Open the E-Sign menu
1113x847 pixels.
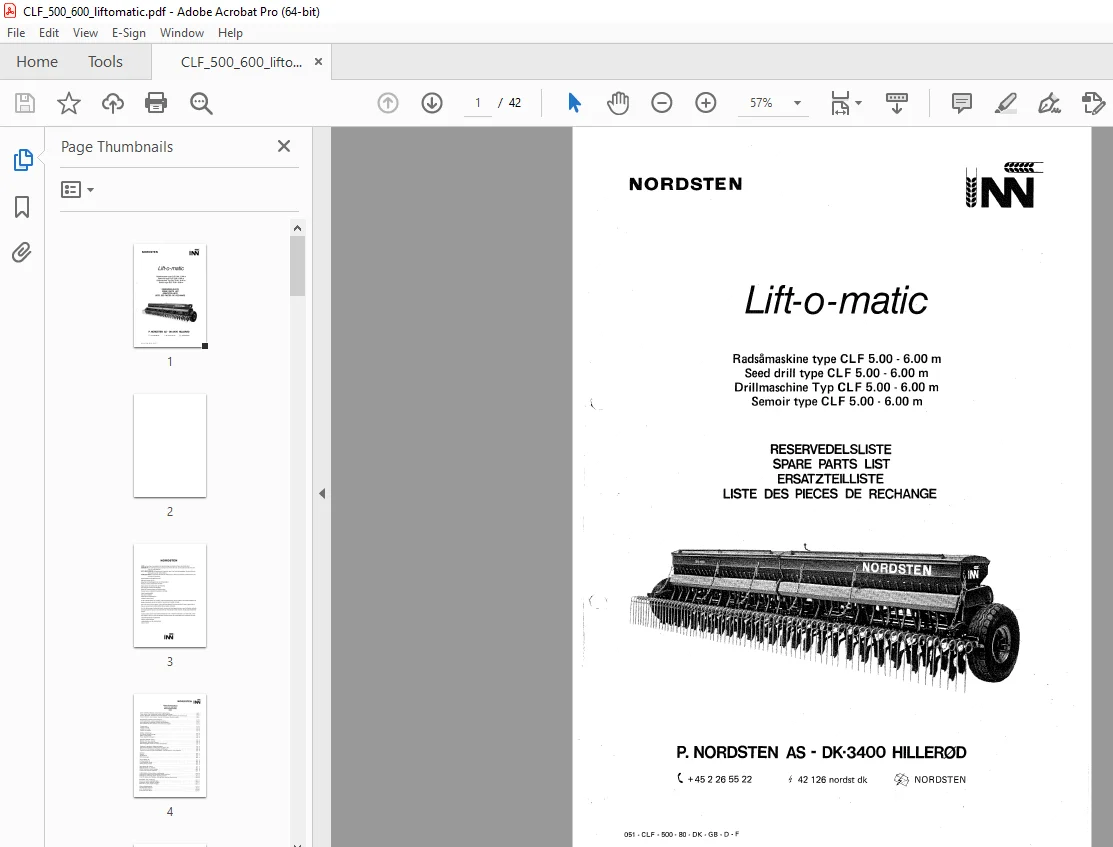[128, 33]
